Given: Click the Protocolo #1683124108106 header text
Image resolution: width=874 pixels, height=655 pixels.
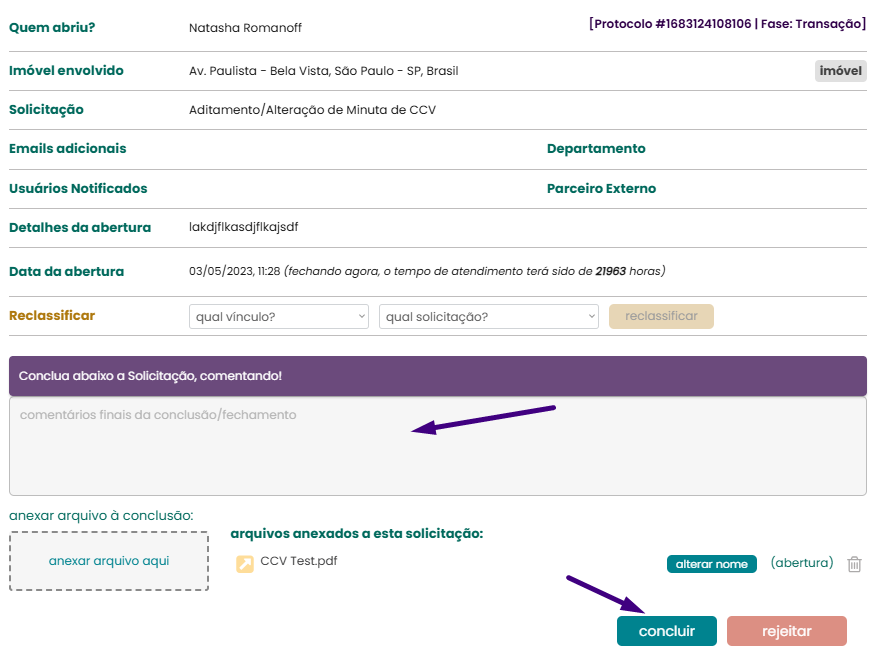Looking at the screenshot, I should (727, 24).
